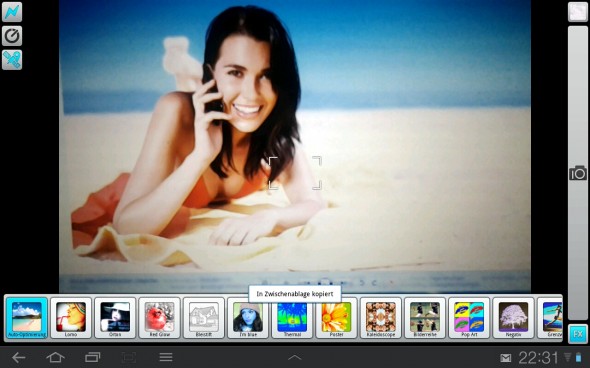Apply the Thermal effect filter
The width and height of the screenshot is (590, 368).
pos(292,318)
